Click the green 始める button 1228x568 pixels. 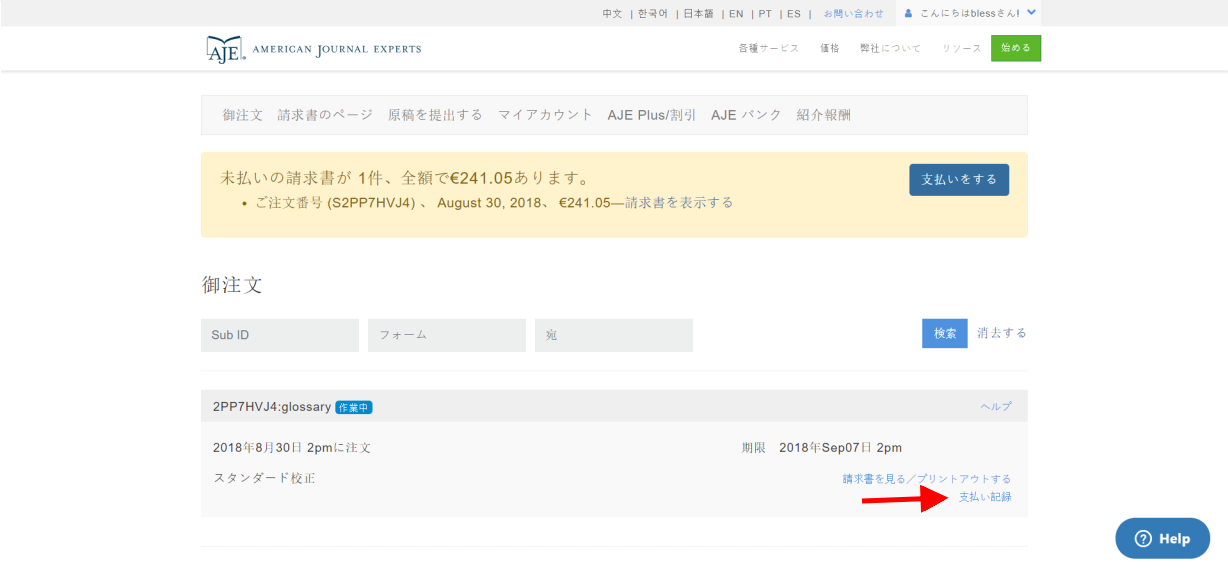click(1016, 48)
